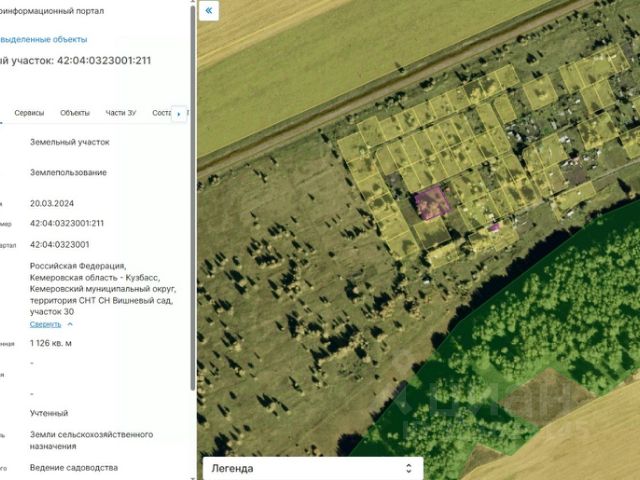Viewport: 640px width, 480px height.
Task: Click the Земельный участок type value
Action: tap(70, 142)
